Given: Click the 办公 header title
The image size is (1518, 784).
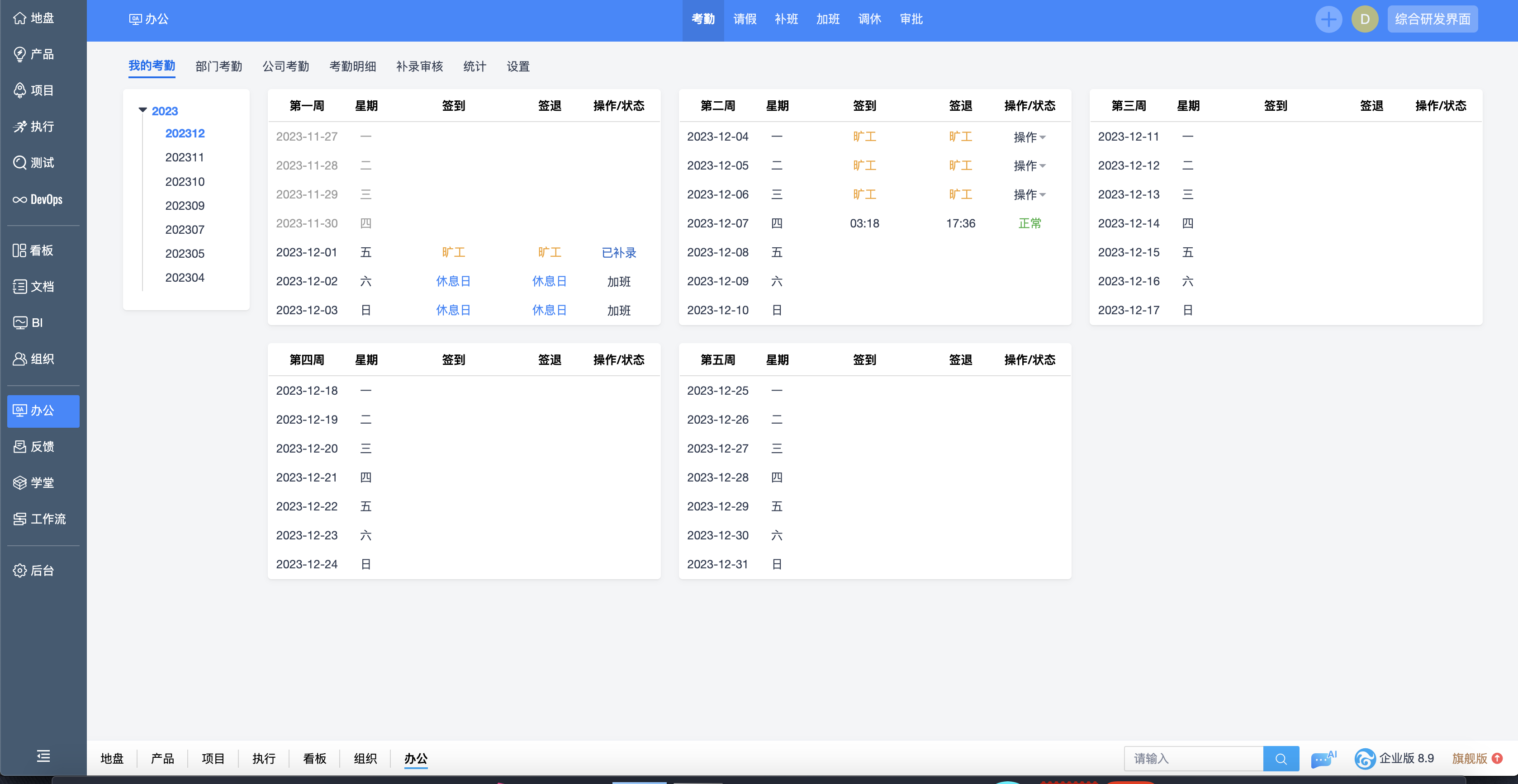Looking at the screenshot, I should pos(149,19).
